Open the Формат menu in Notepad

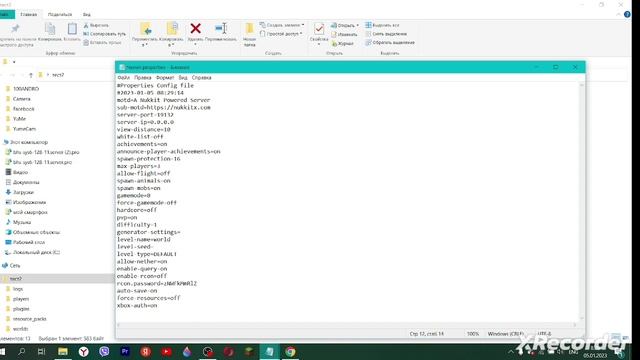click(165, 78)
